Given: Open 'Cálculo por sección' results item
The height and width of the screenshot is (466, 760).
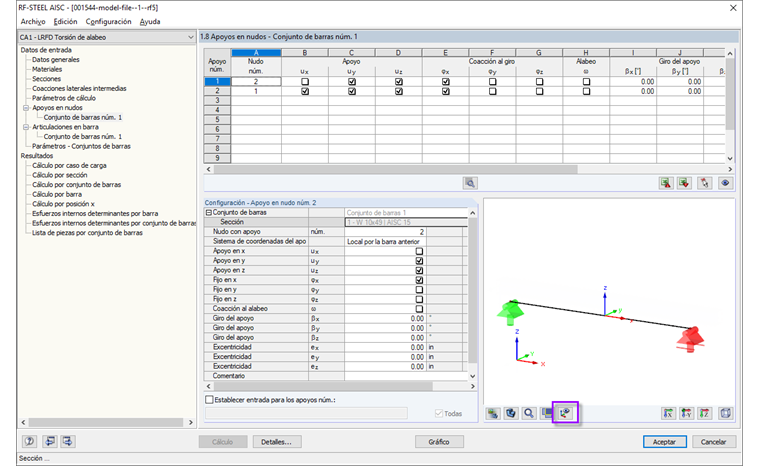Looking at the screenshot, I should 60,175.
